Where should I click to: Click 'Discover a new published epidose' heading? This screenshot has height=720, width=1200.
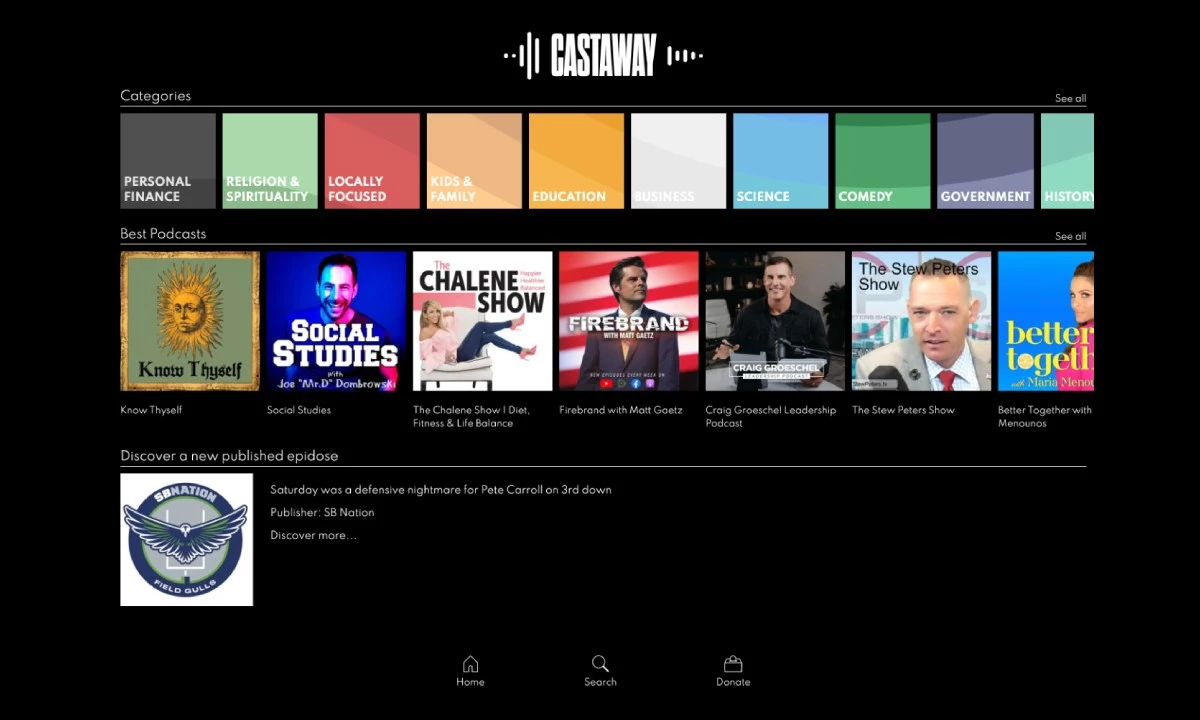229,456
